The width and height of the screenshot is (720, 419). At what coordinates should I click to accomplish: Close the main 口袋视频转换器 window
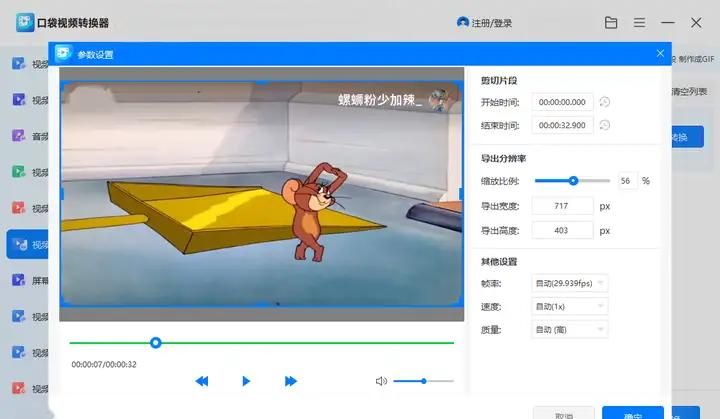point(696,23)
